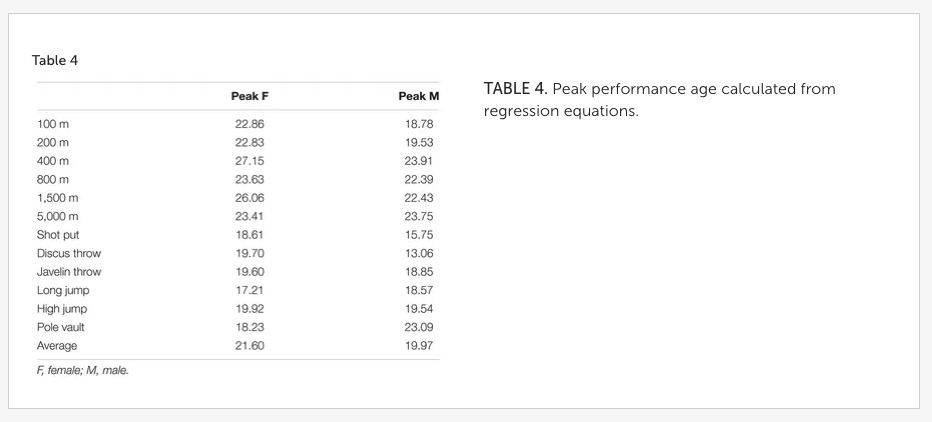The height and width of the screenshot is (422, 932).
Task: Click the "Average" row label
Action: (x=56, y=345)
